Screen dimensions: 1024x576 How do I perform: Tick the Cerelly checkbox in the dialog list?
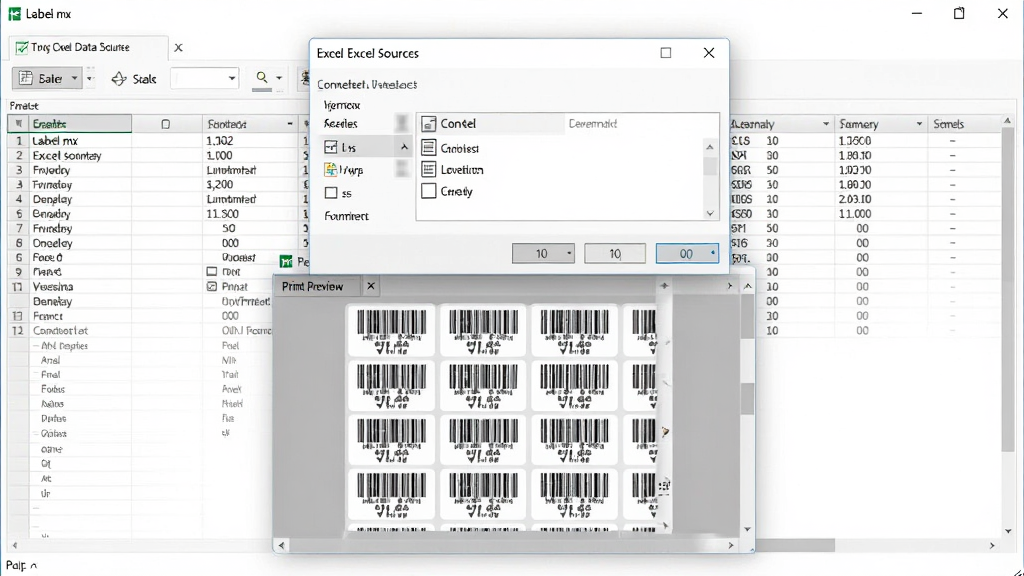tap(428, 191)
